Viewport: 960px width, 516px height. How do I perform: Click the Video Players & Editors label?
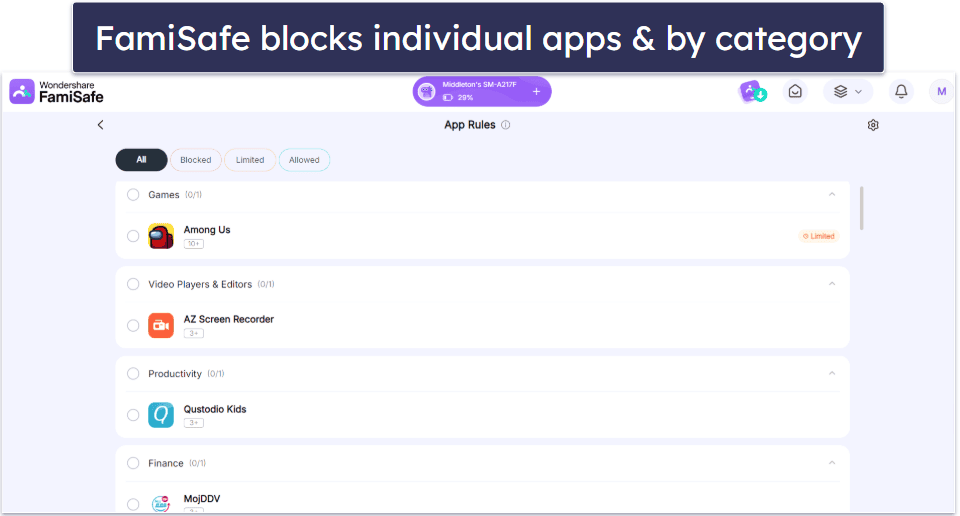point(200,285)
